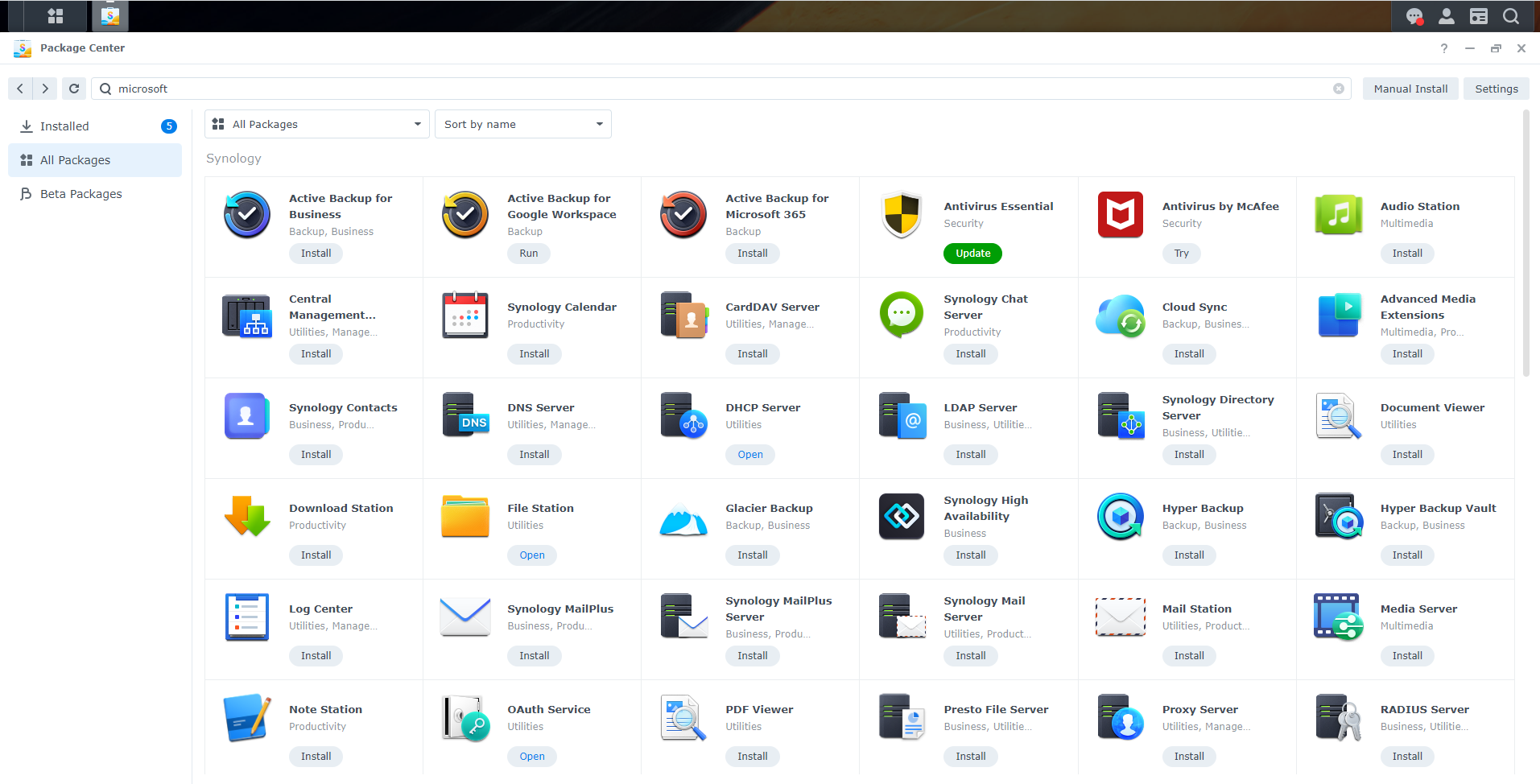Clear the search field text
The image size is (1540, 784).
click(x=1338, y=89)
